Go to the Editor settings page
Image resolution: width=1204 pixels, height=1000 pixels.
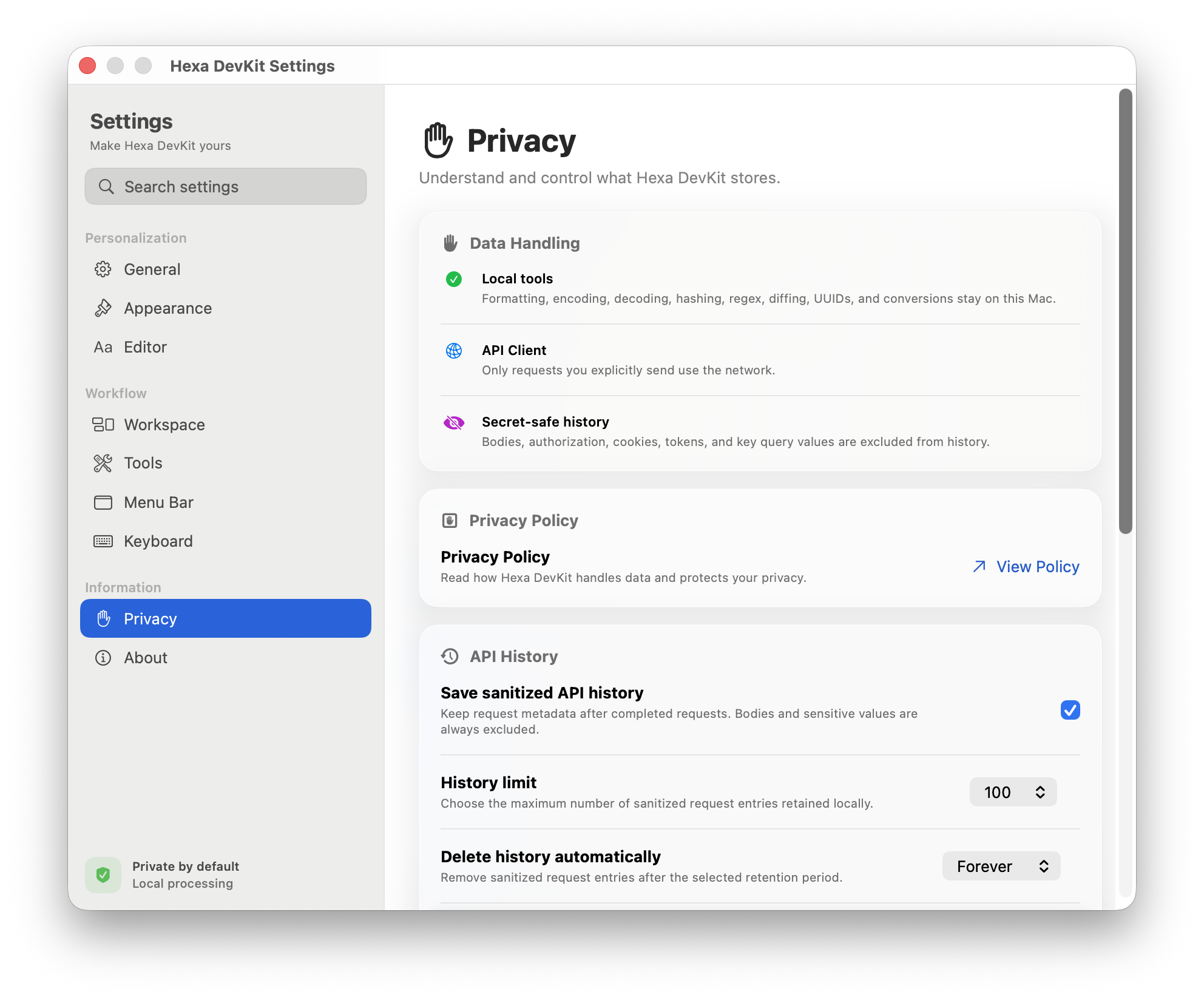226,347
